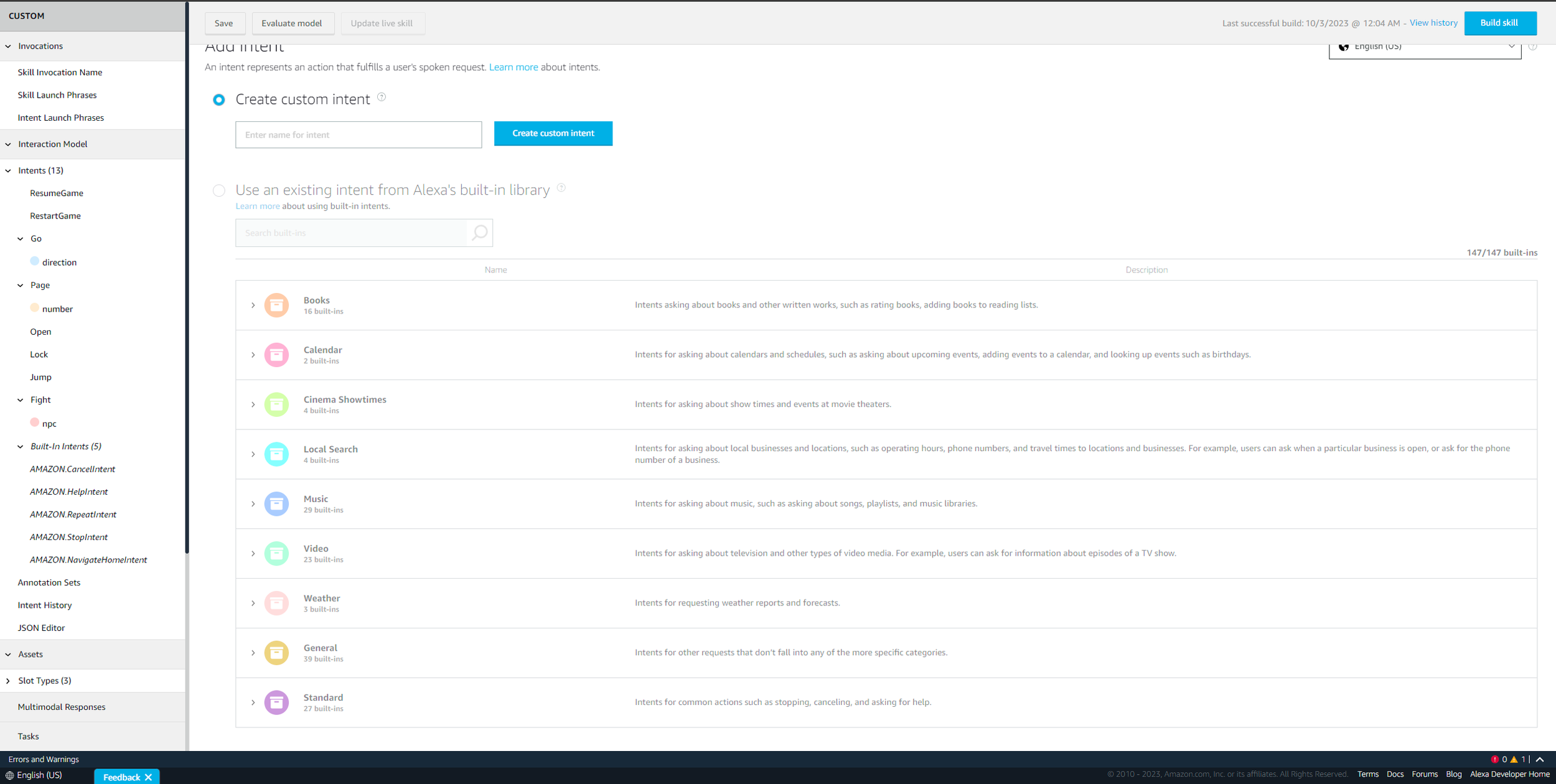The width and height of the screenshot is (1556, 784).
Task: Select the use existing built-in intent radio
Action: [218, 190]
